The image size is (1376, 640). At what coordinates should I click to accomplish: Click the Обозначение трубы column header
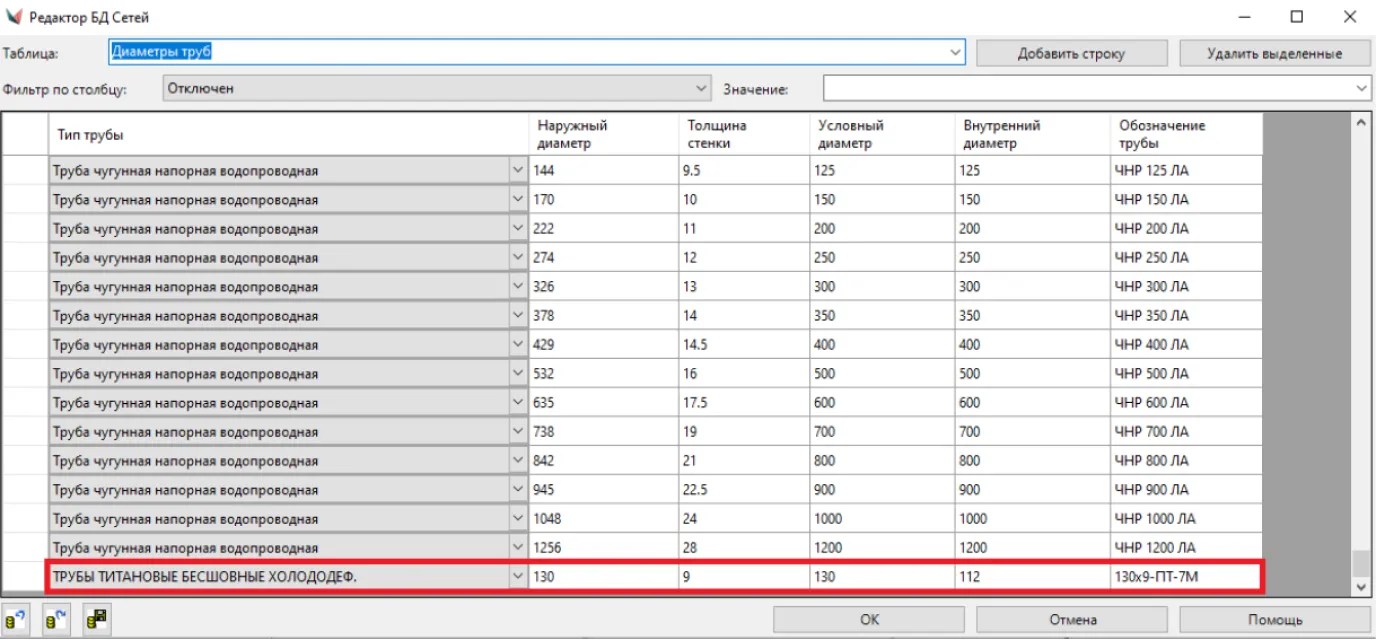click(x=1187, y=135)
